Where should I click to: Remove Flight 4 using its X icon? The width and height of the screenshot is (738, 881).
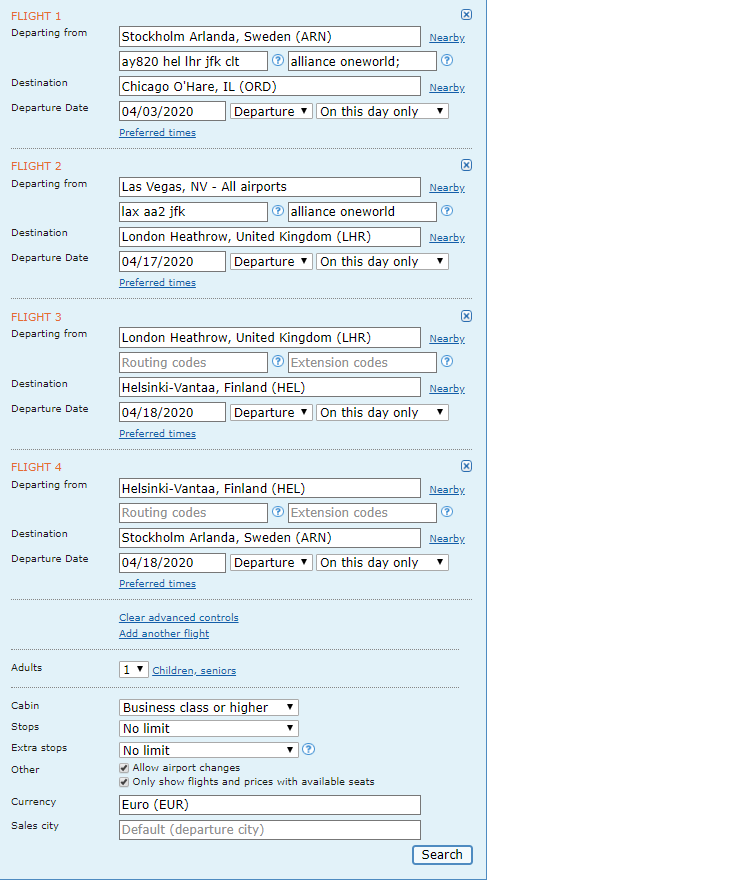466,466
